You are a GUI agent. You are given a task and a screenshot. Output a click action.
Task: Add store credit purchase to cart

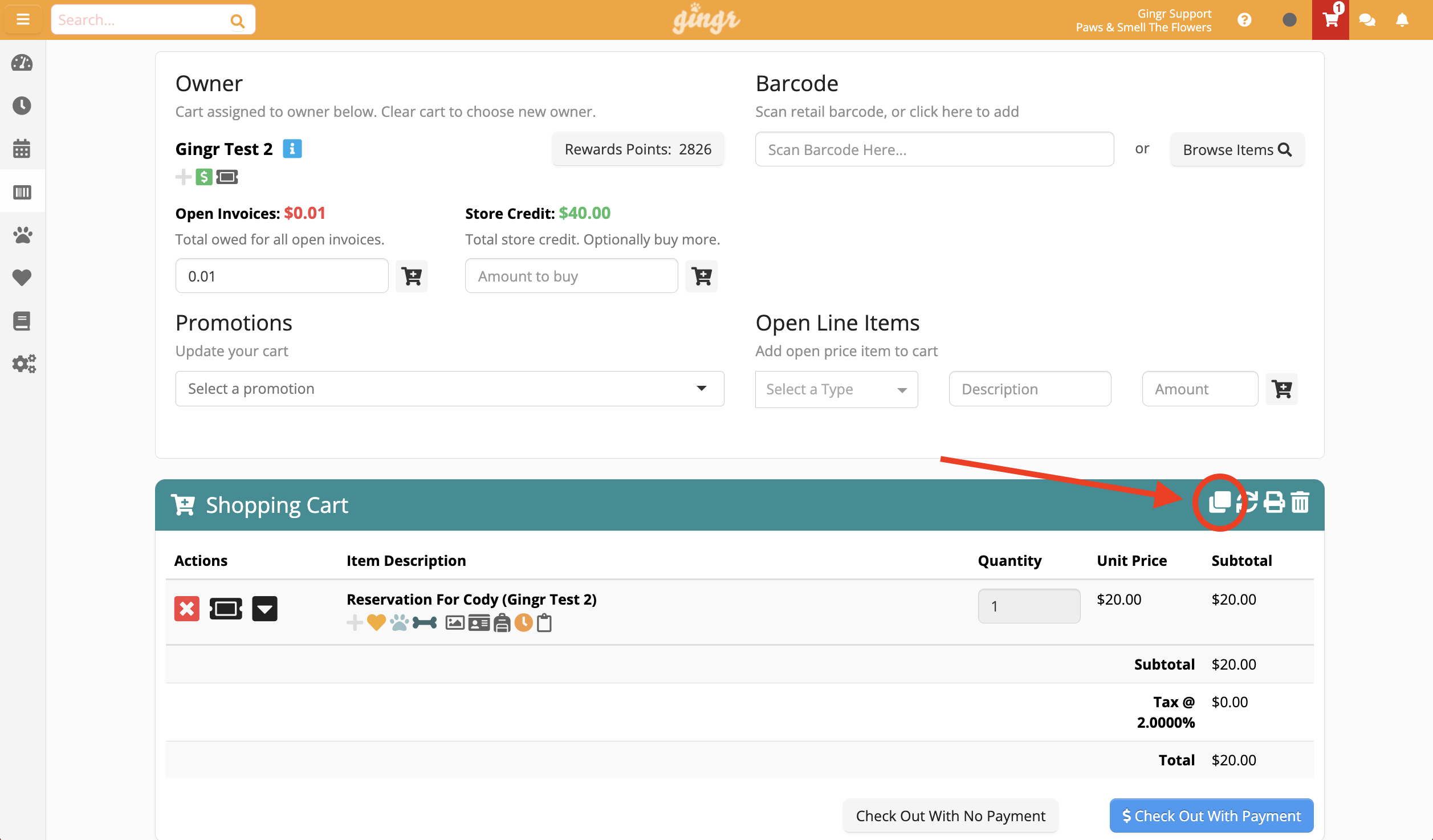(702, 276)
